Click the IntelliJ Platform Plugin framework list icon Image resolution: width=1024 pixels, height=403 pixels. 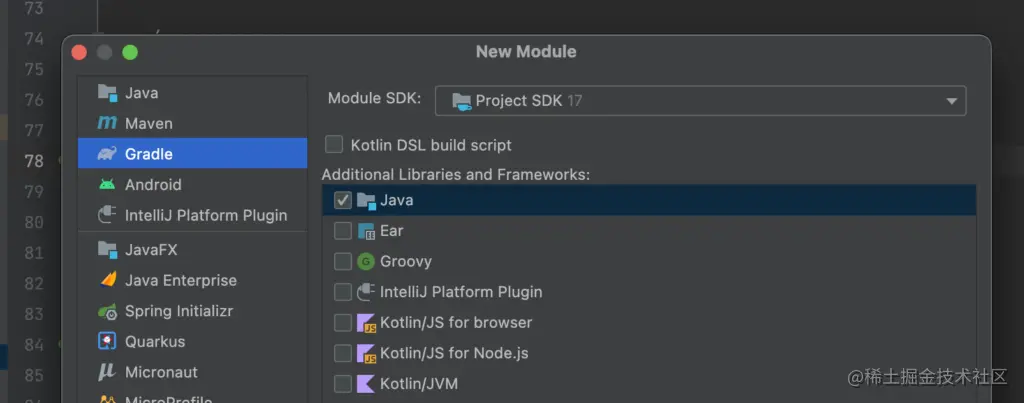pos(366,292)
